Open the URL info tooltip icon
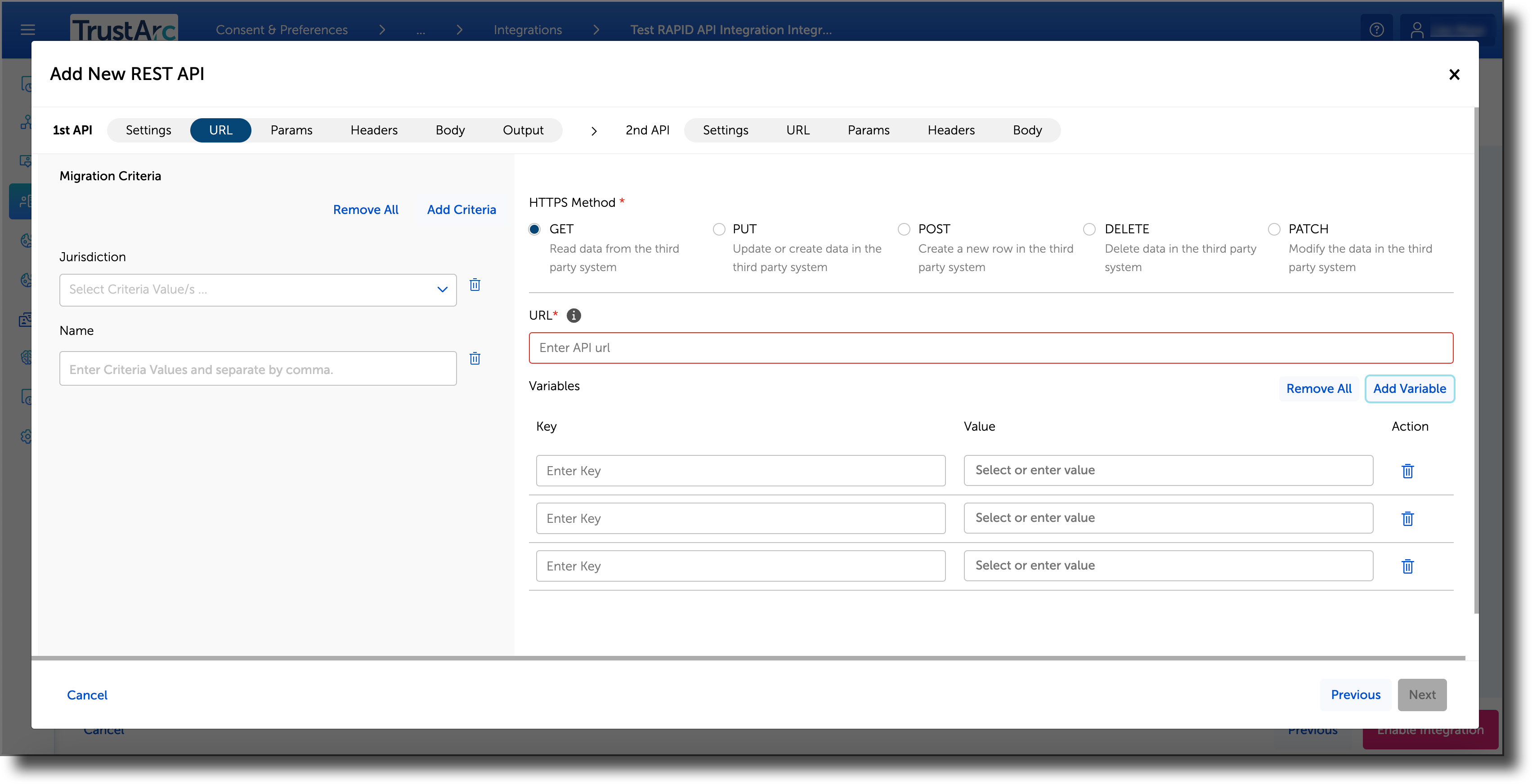 point(573,316)
